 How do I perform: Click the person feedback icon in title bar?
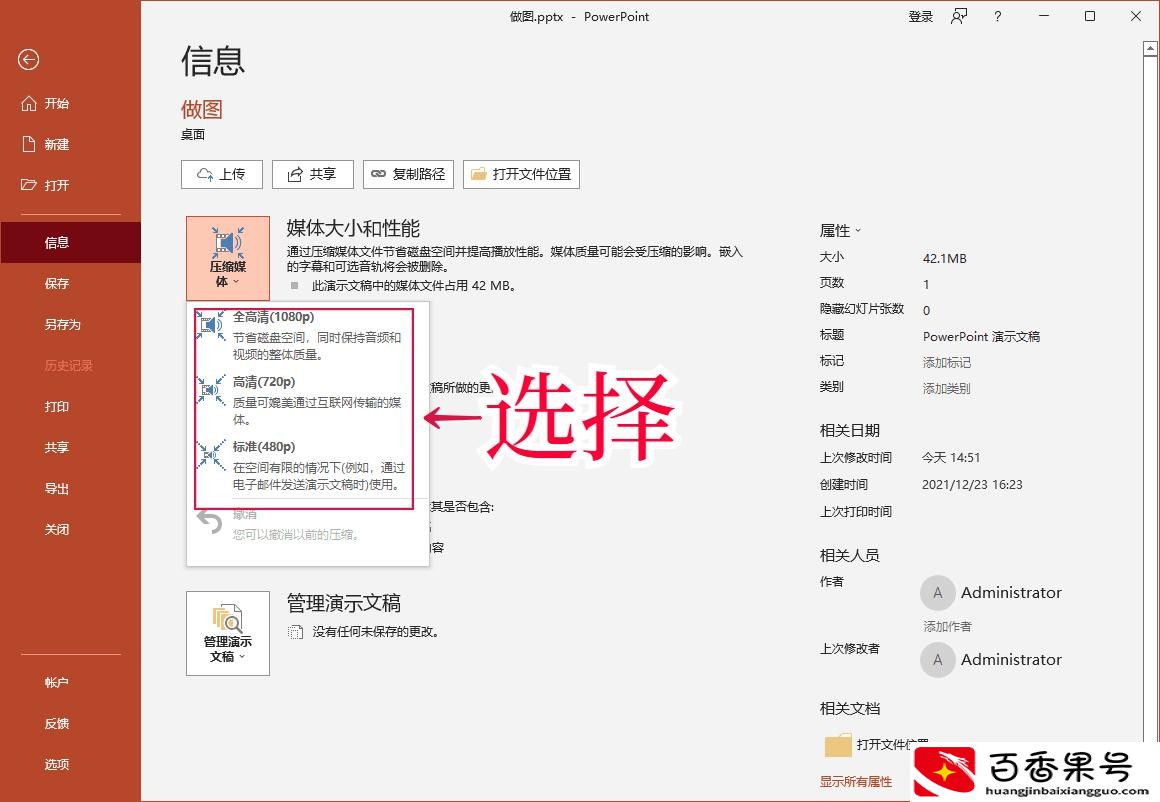tap(959, 16)
